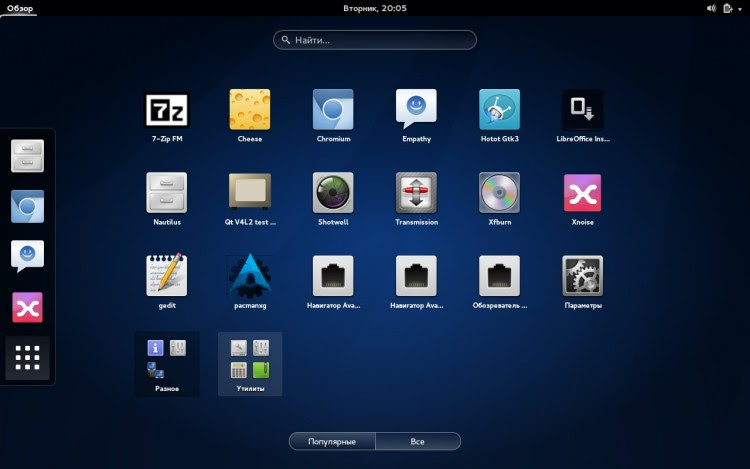Switch to the Популярные tab
Image resolution: width=750 pixels, height=469 pixels.
(332, 441)
